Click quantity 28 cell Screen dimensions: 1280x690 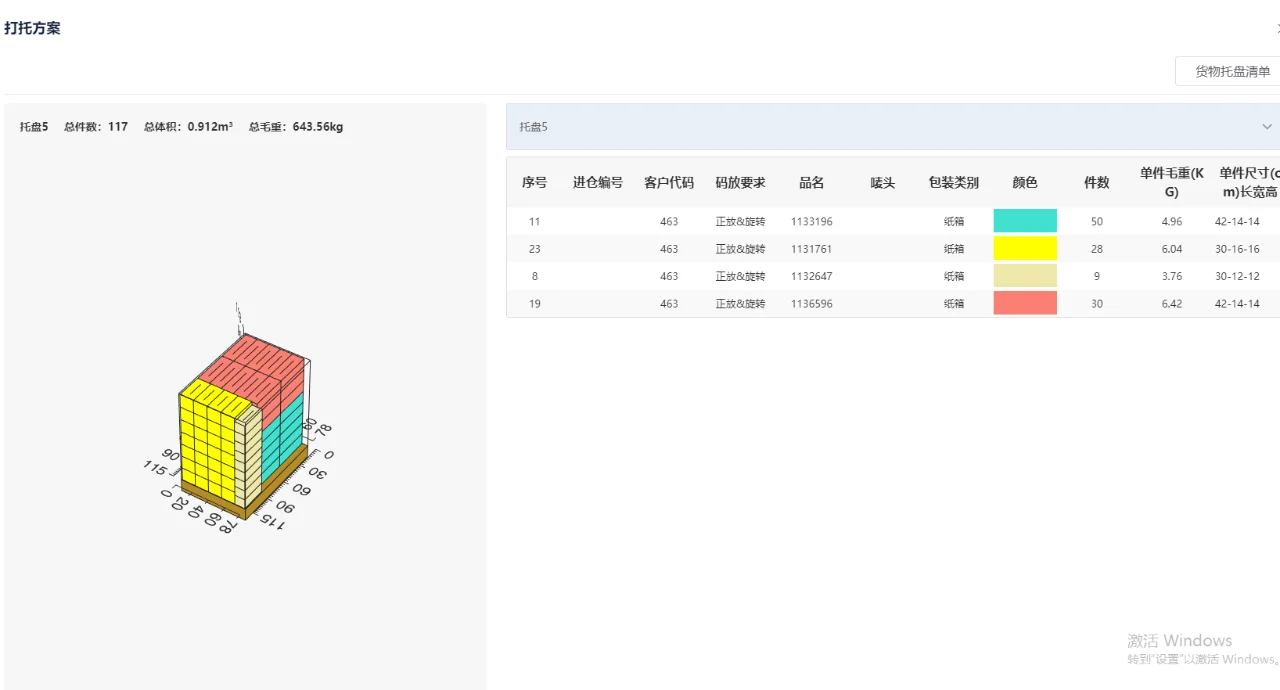1097,249
